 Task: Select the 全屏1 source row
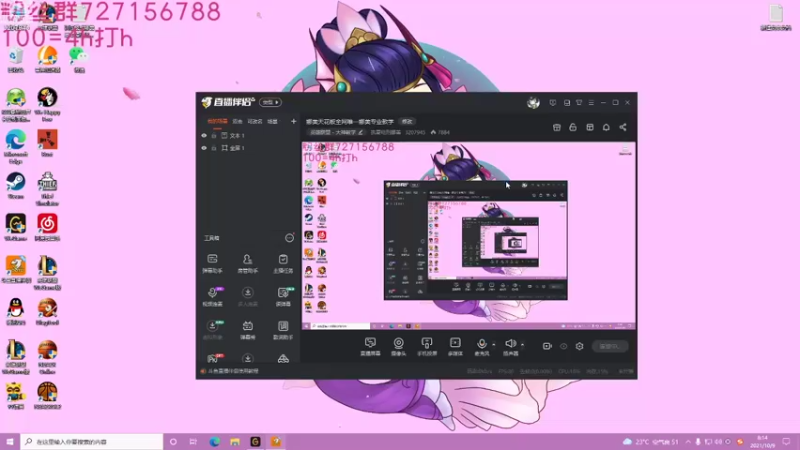coord(248,148)
